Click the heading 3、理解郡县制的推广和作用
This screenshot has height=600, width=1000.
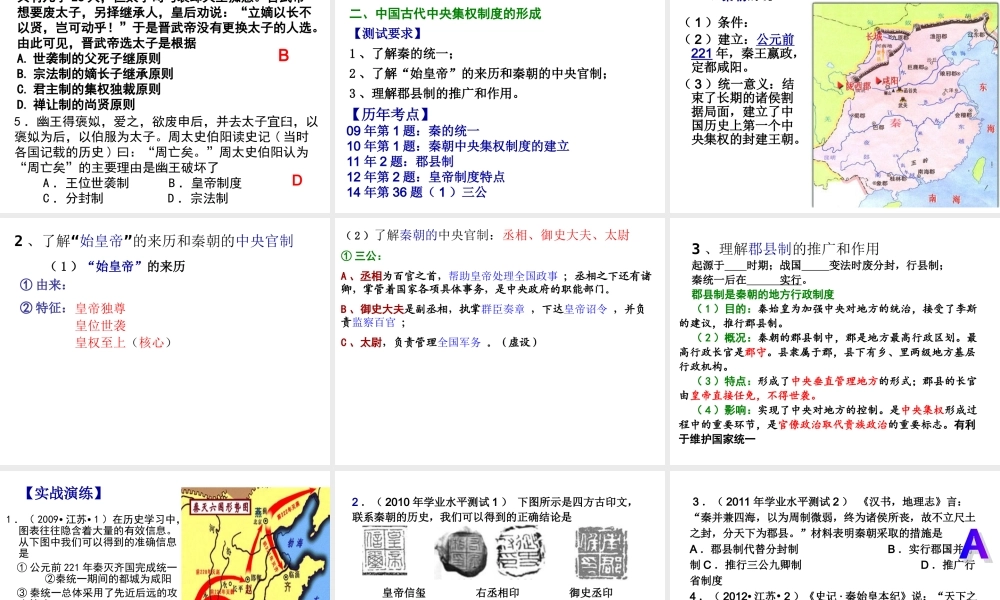coord(785,249)
